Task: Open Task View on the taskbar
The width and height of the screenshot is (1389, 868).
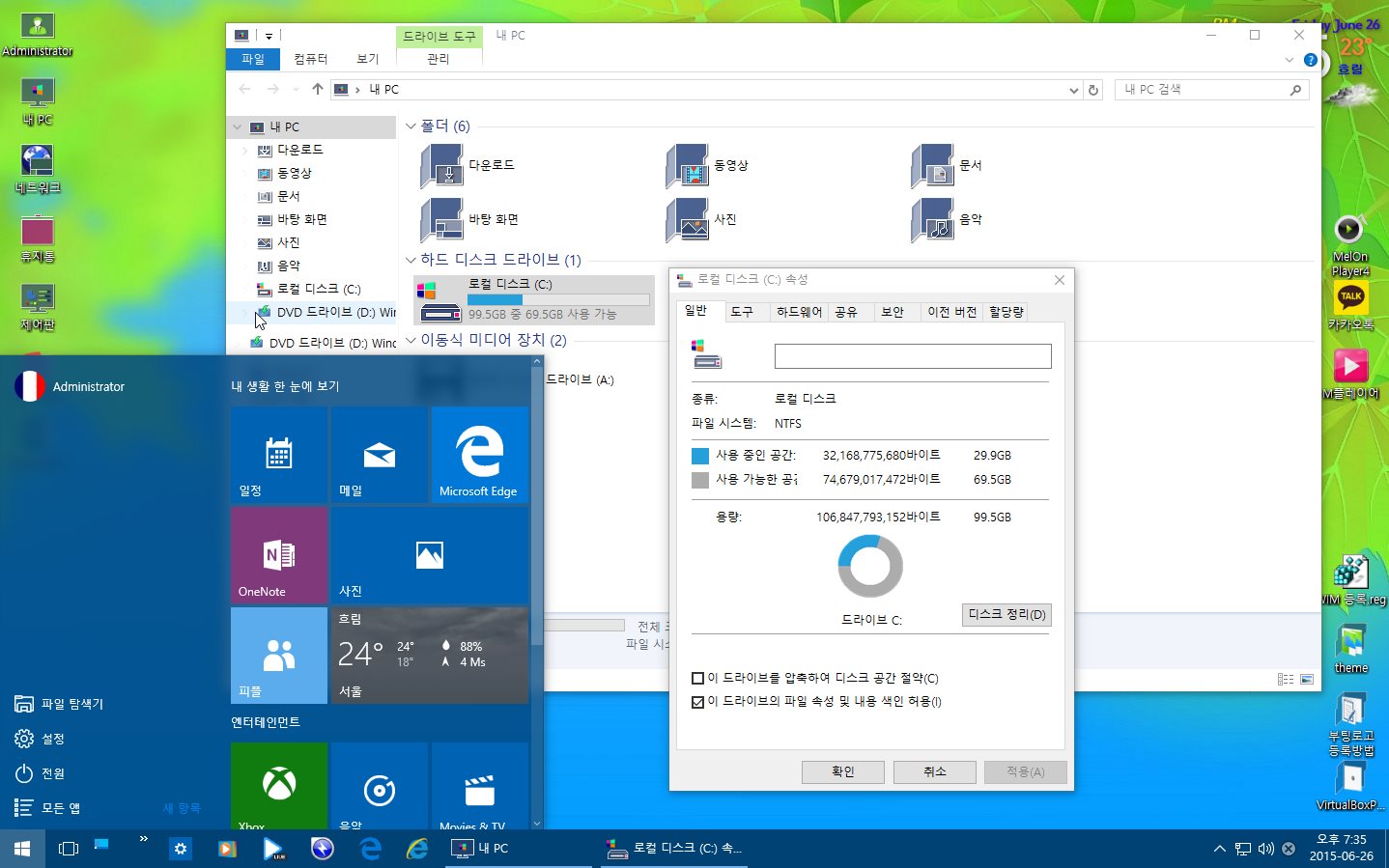Action: (x=69, y=849)
